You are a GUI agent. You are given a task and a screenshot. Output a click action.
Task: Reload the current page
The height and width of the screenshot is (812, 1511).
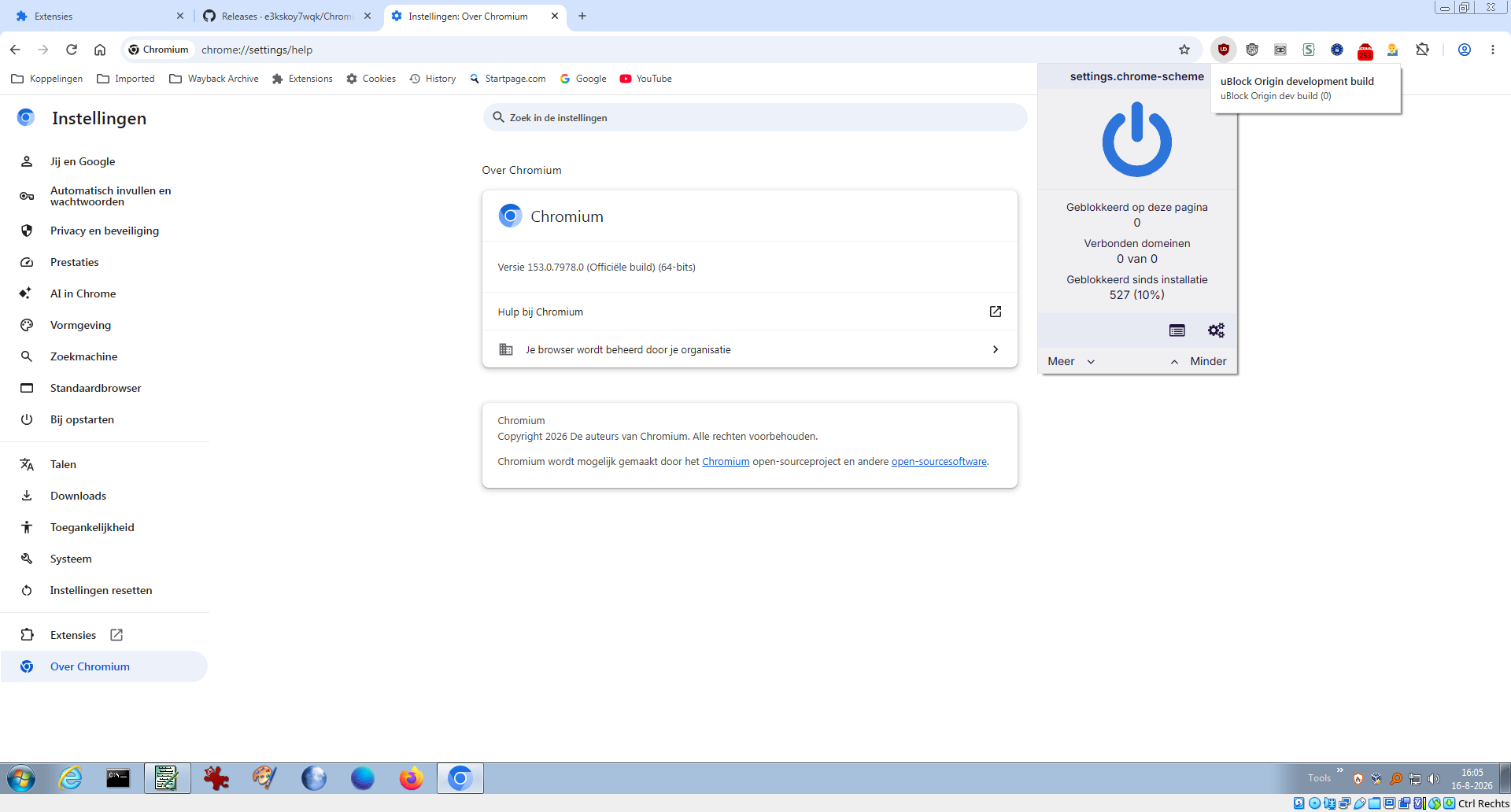tap(72, 50)
